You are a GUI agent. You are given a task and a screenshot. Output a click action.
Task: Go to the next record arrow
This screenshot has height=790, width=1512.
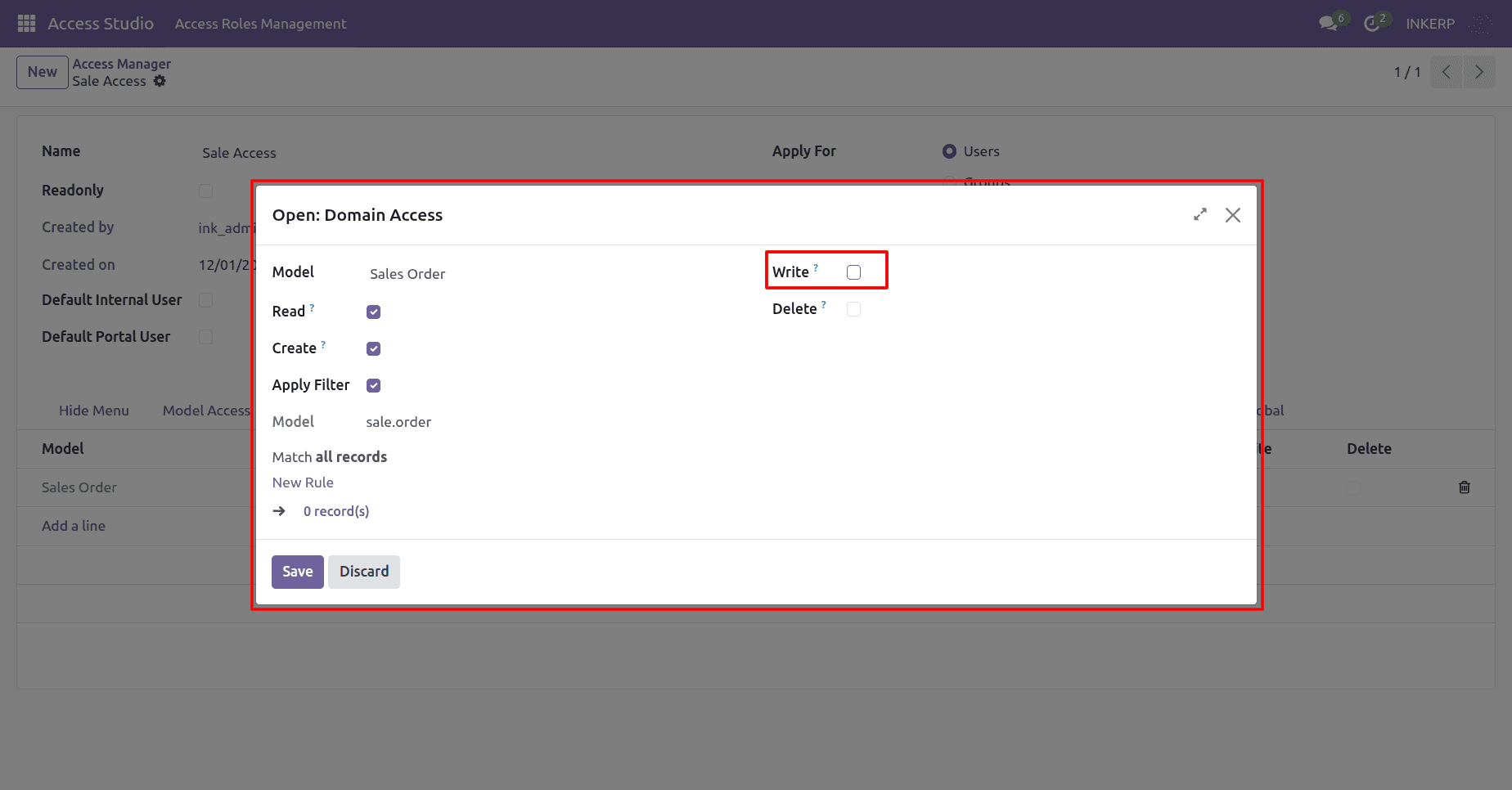[x=1479, y=72]
